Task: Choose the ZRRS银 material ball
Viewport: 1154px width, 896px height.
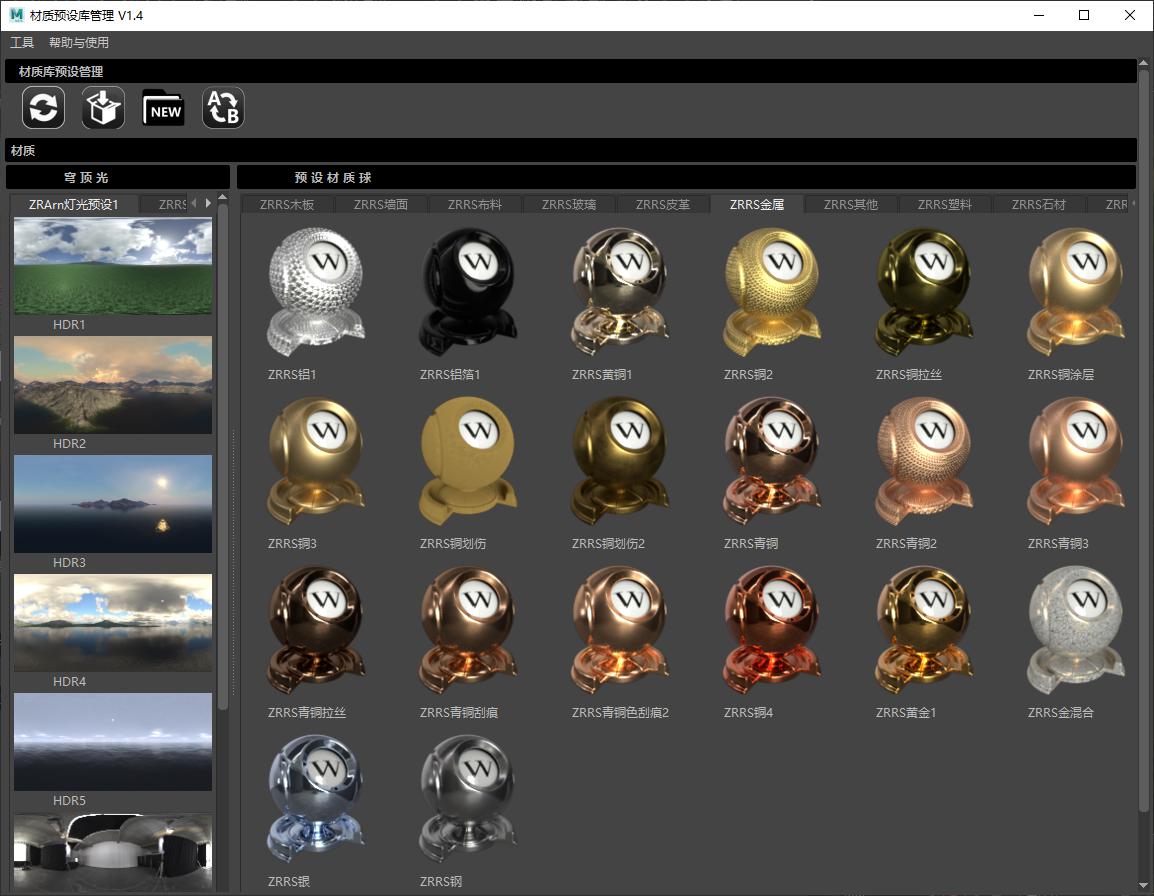Action: coord(316,798)
